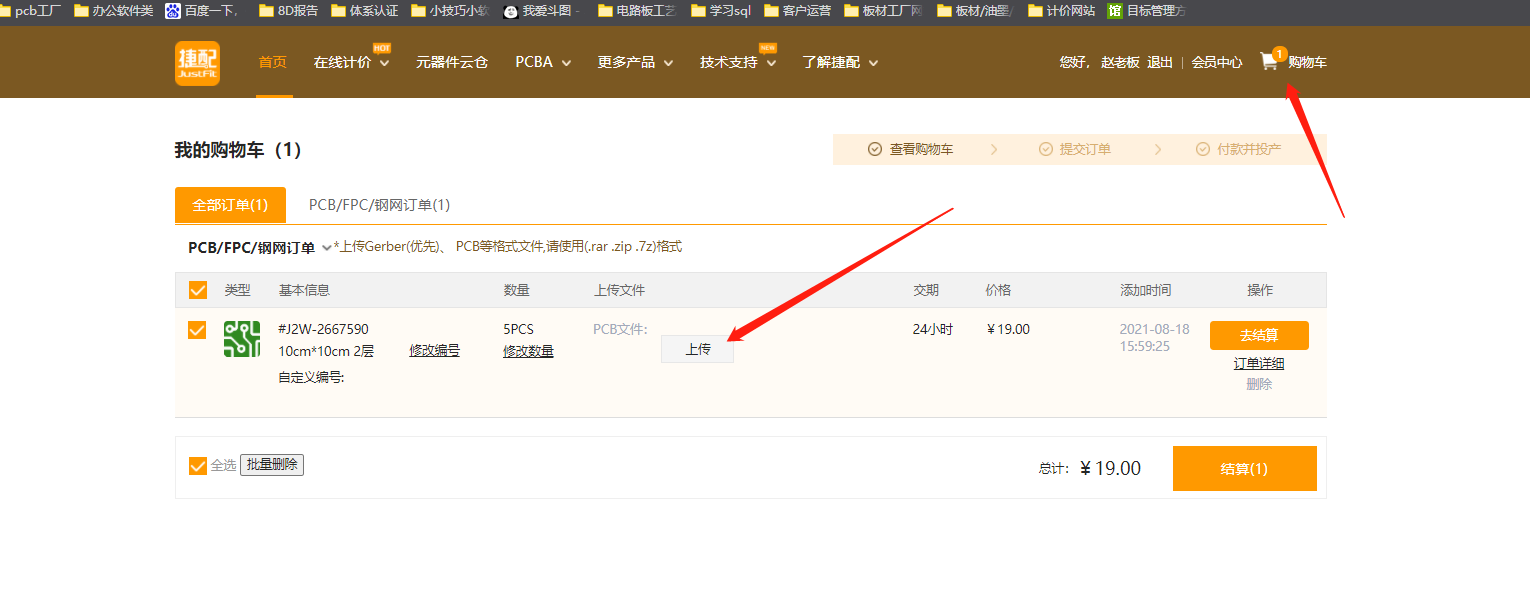This screenshot has height=595, width=1530.
Task: Open the 修改数量 link
Action: (528, 350)
